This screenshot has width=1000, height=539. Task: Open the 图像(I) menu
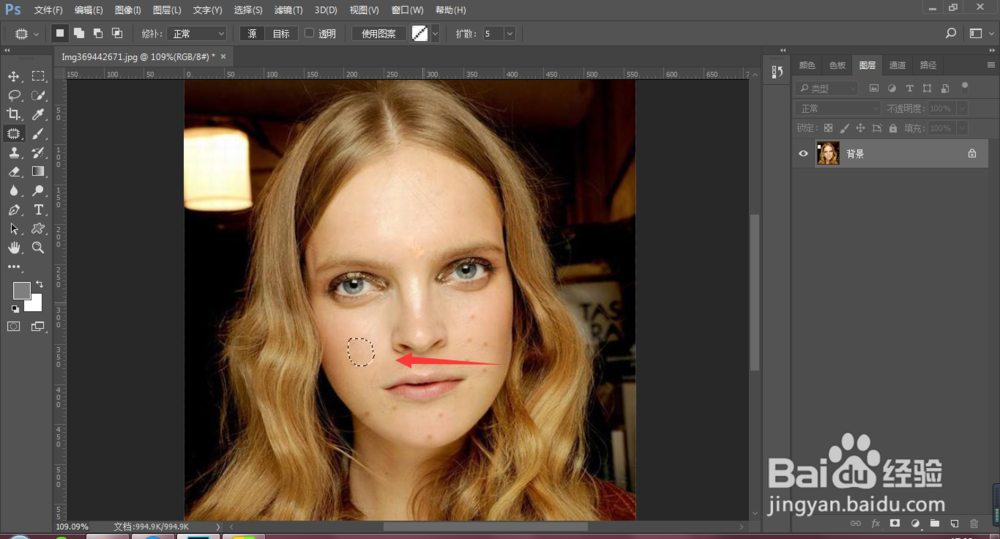point(128,10)
